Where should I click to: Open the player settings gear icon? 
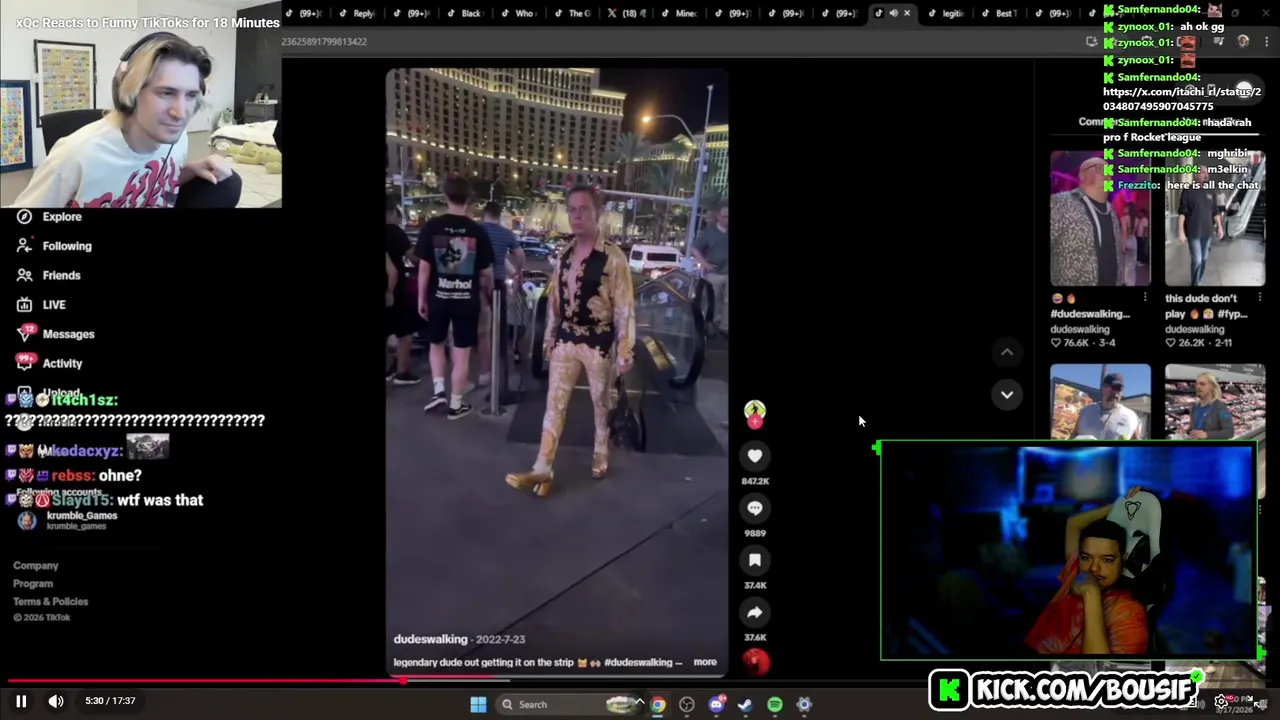(1221, 702)
